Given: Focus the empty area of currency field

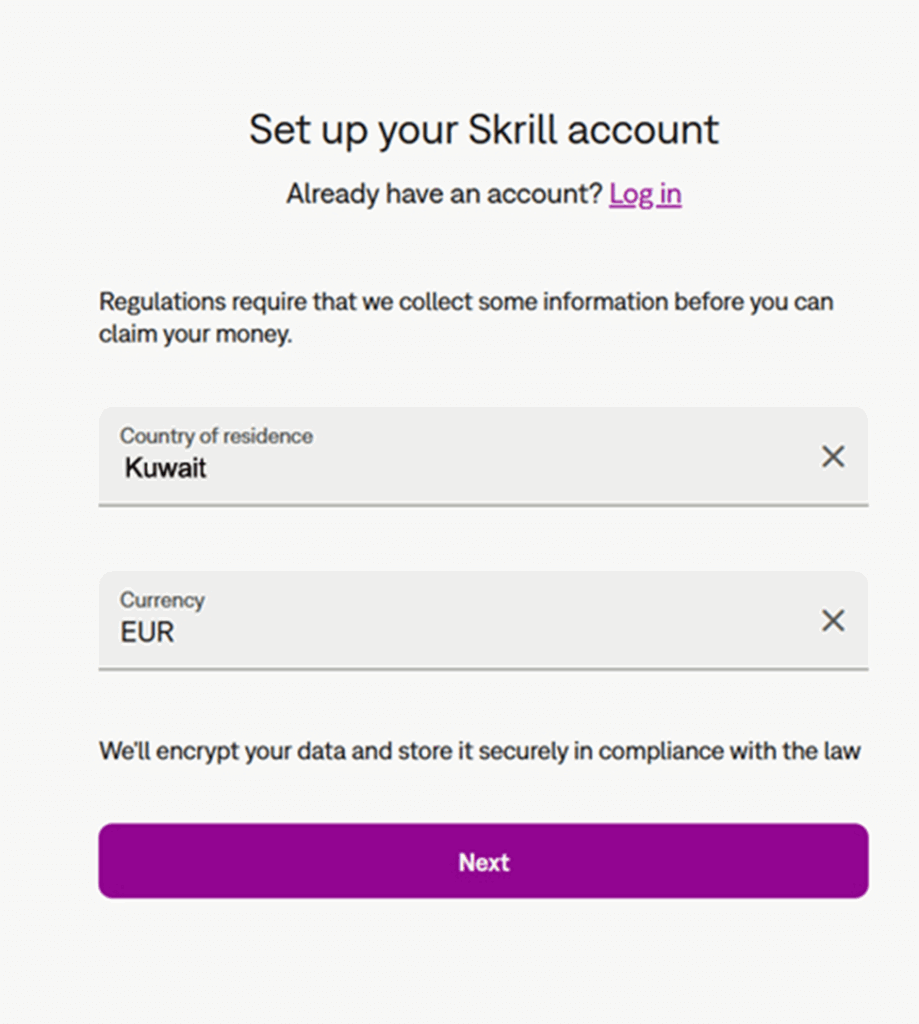Looking at the screenshot, I should coord(496,631).
